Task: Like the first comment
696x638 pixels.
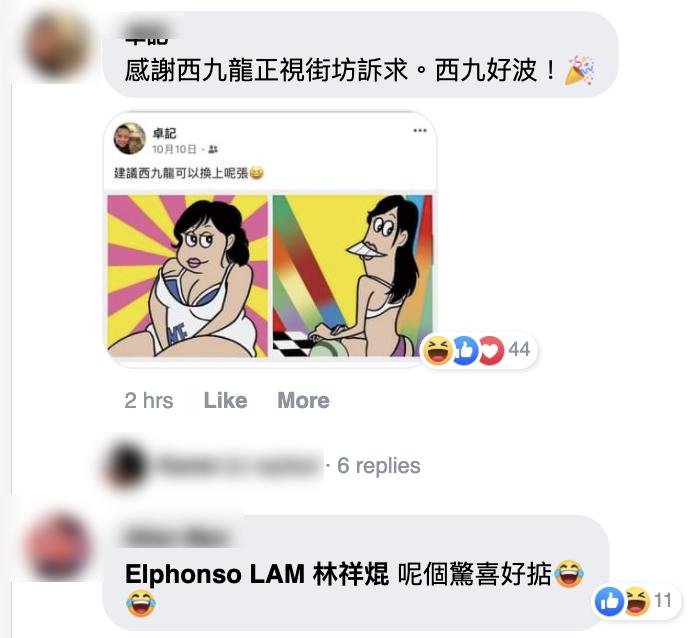Action: (225, 400)
